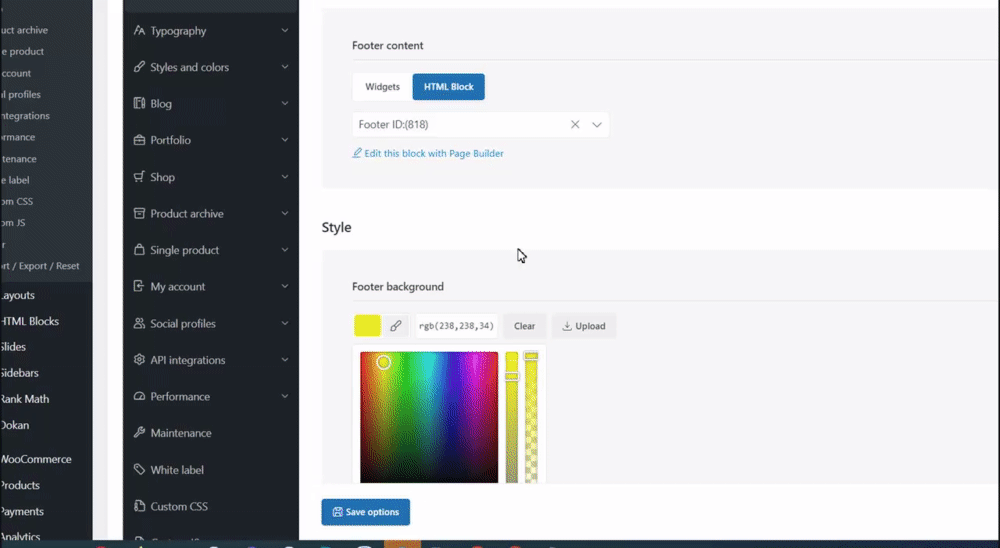The width and height of the screenshot is (1000, 548).
Task: Click the Blog newspaper icon
Action: tap(139, 103)
